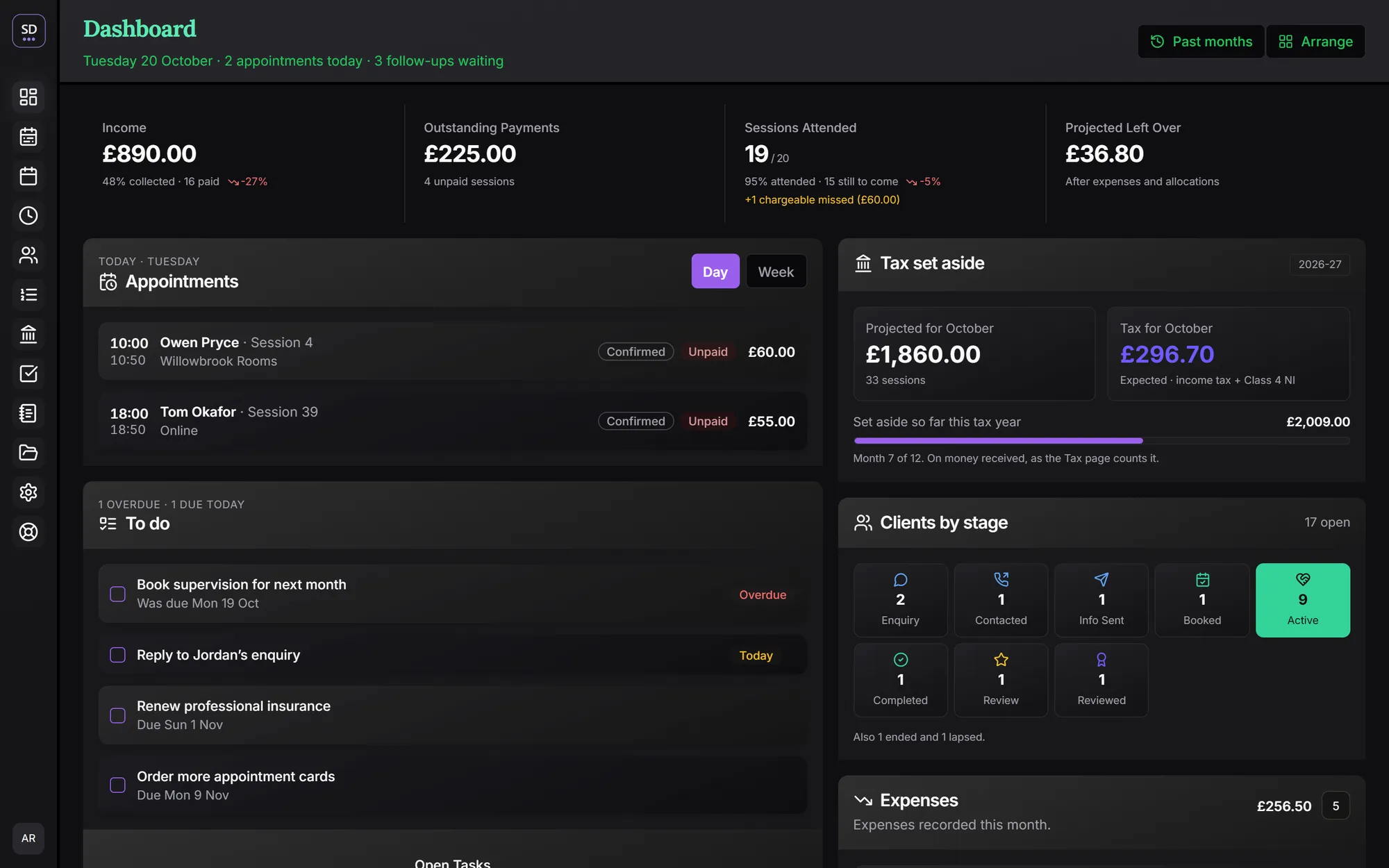The height and width of the screenshot is (868, 1389).
Task: Select the Info Sent stage card
Action: click(x=1101, y=600)
